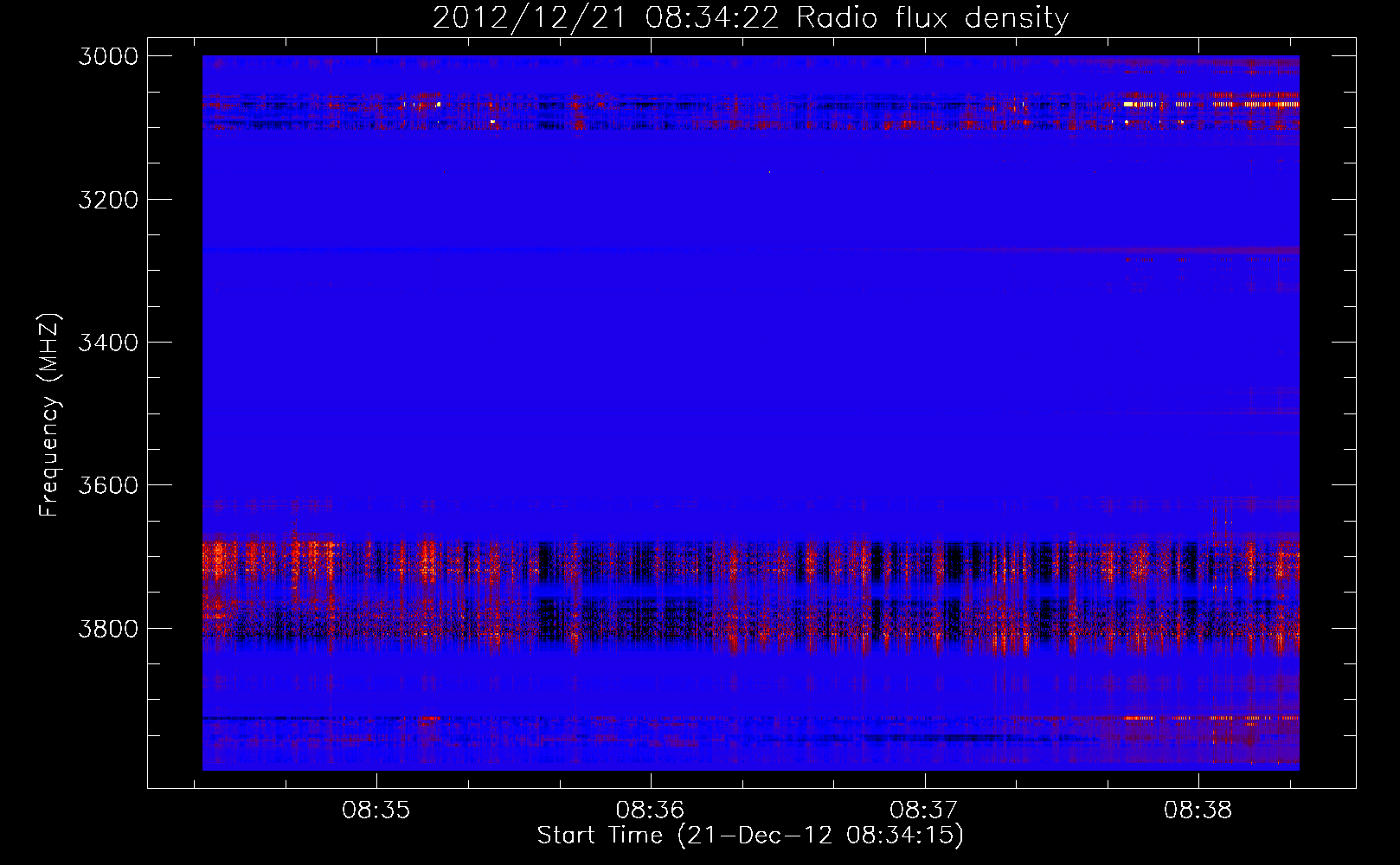The image size is (1400, 865).
Task: Click the 3400 frequency tick label
Action: tap(108, 343)
